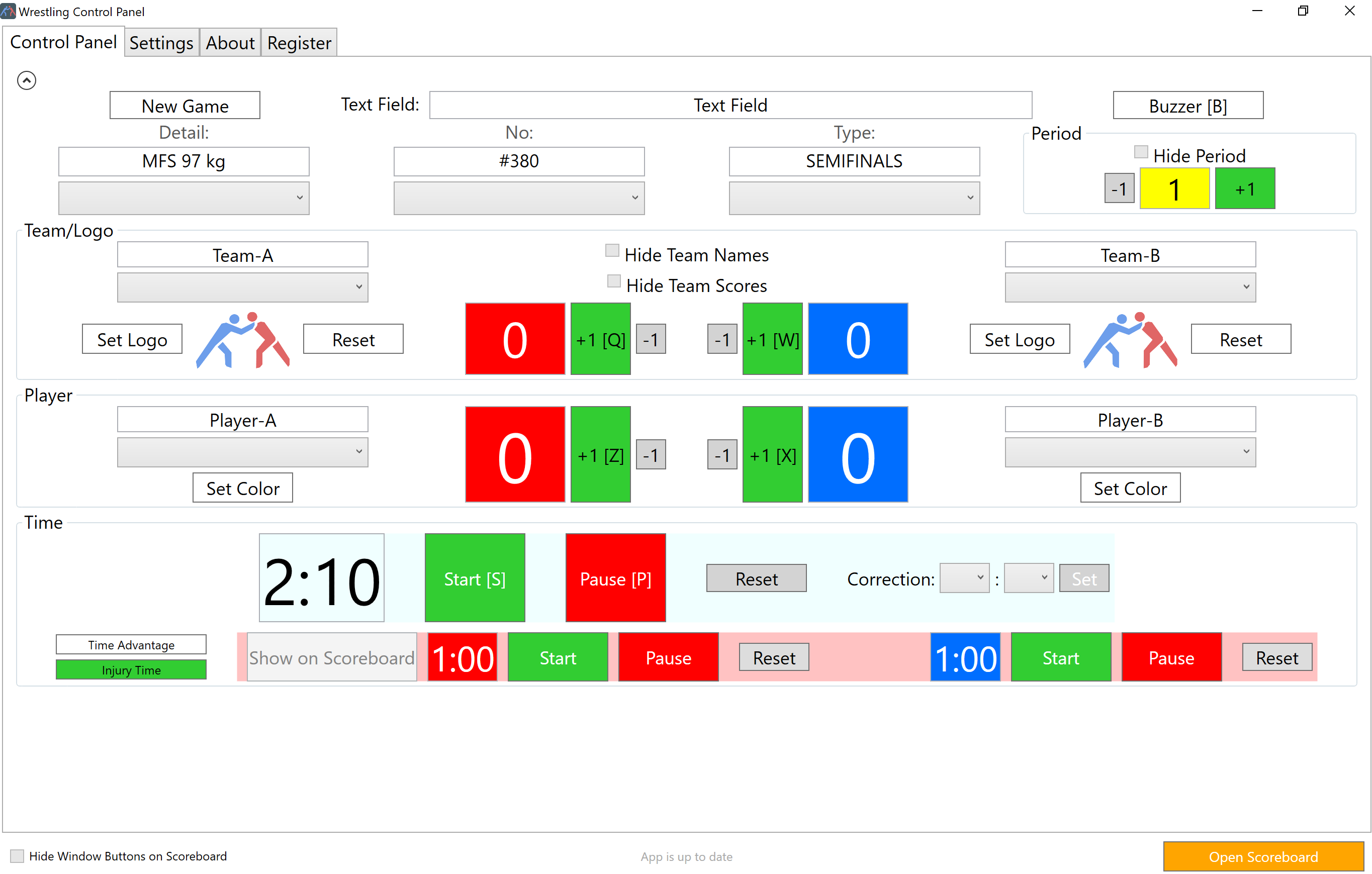This screenshot has width=1372, height=874.
Task: Toggle the Hide Team Names checkbox
Action: 612,251
